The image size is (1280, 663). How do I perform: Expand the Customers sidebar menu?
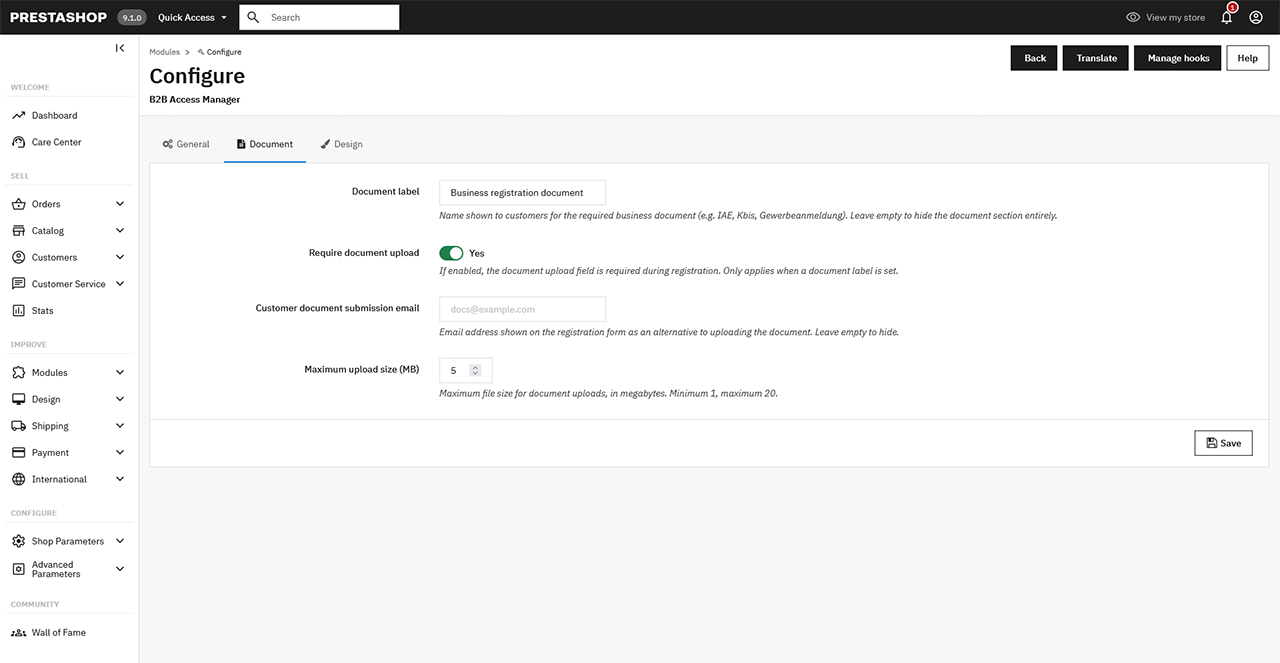[54, 257]
